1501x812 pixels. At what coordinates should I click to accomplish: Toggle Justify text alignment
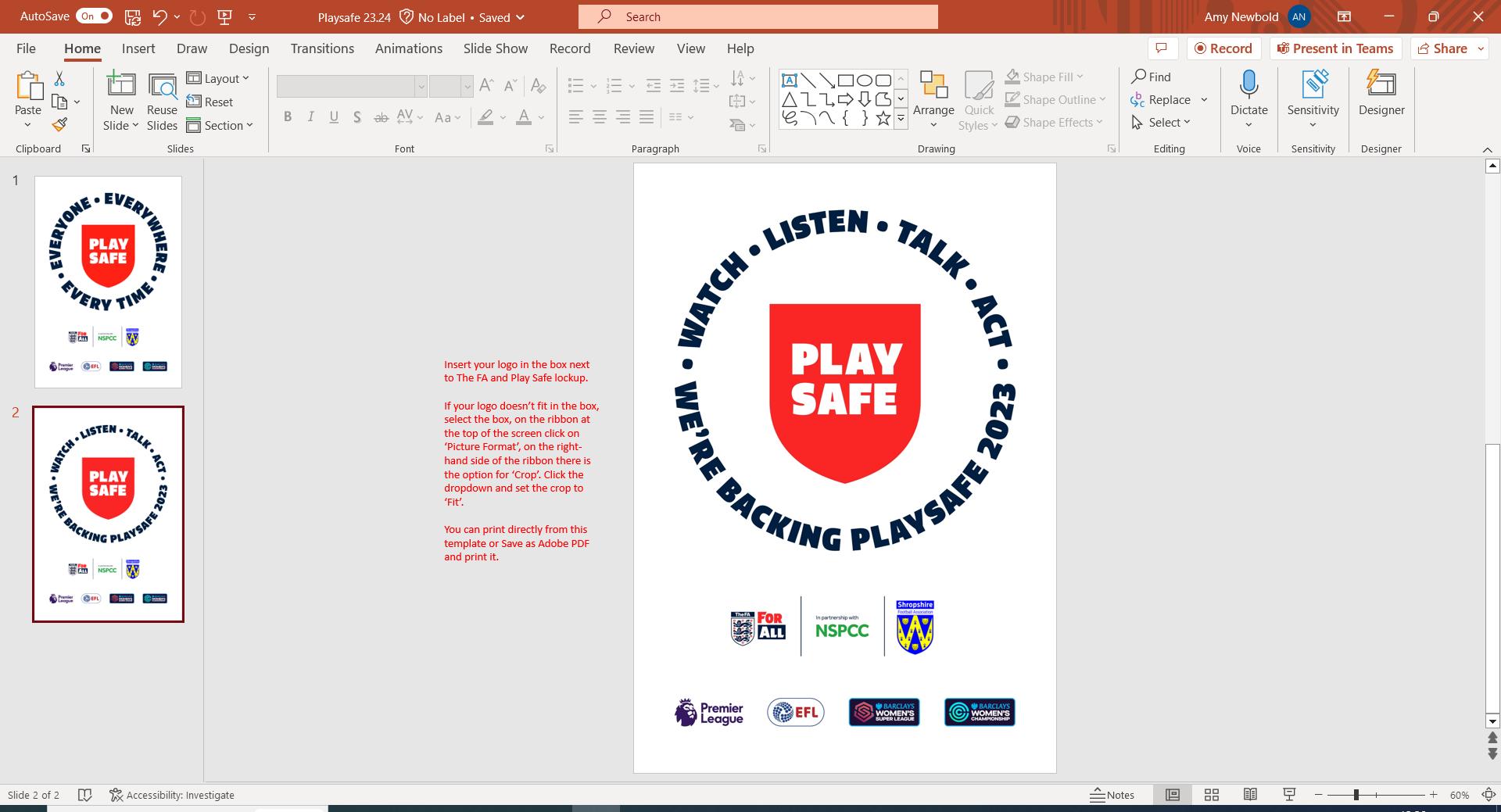coord(647,117)
